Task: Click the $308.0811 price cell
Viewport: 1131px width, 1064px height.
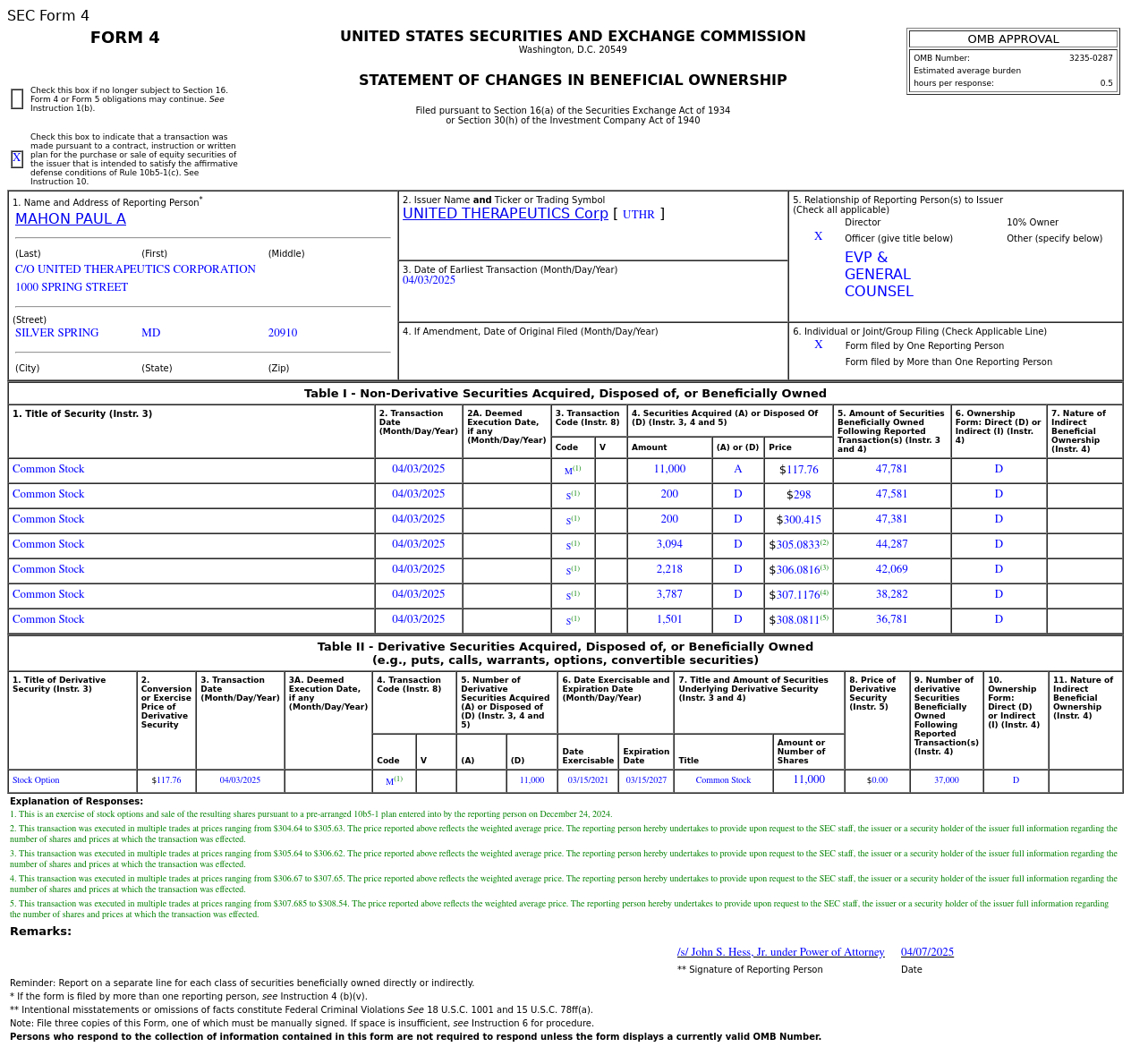Action: click(799, 619)
